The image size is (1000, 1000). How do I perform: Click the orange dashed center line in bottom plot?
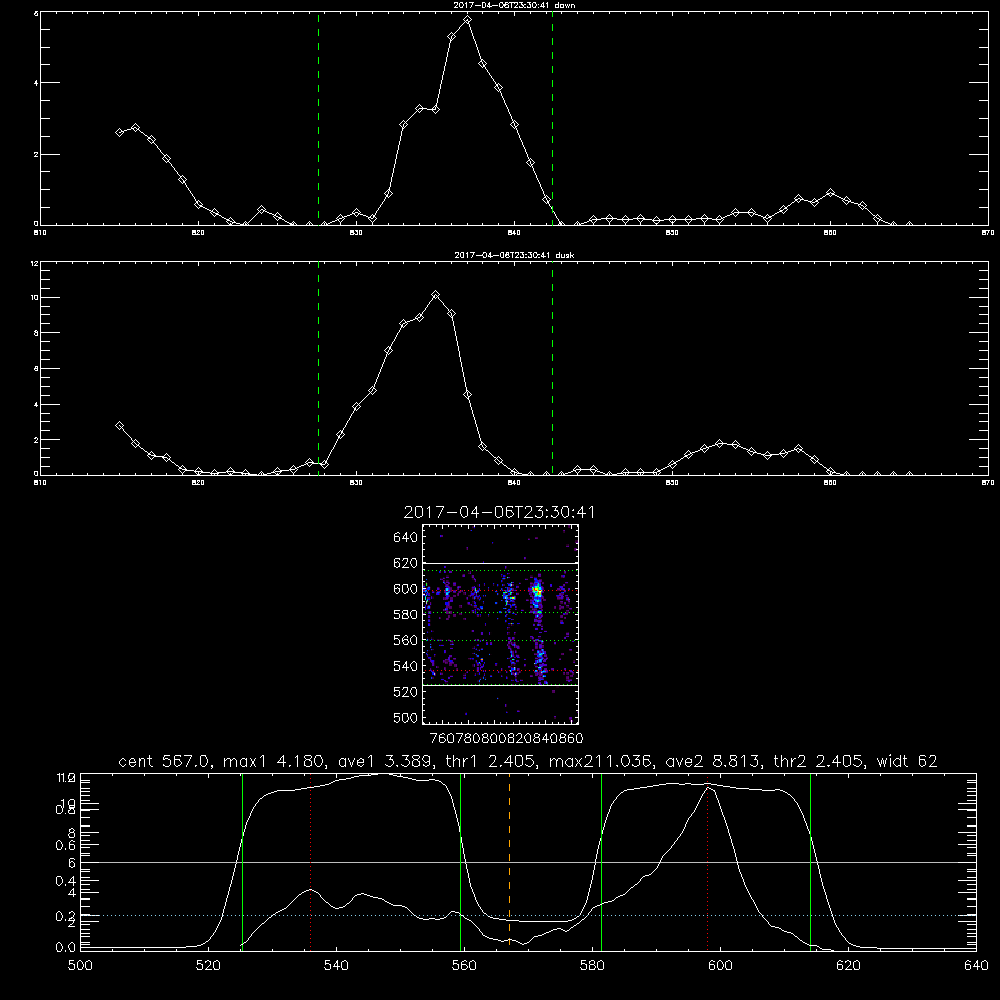tap(510, 861)
